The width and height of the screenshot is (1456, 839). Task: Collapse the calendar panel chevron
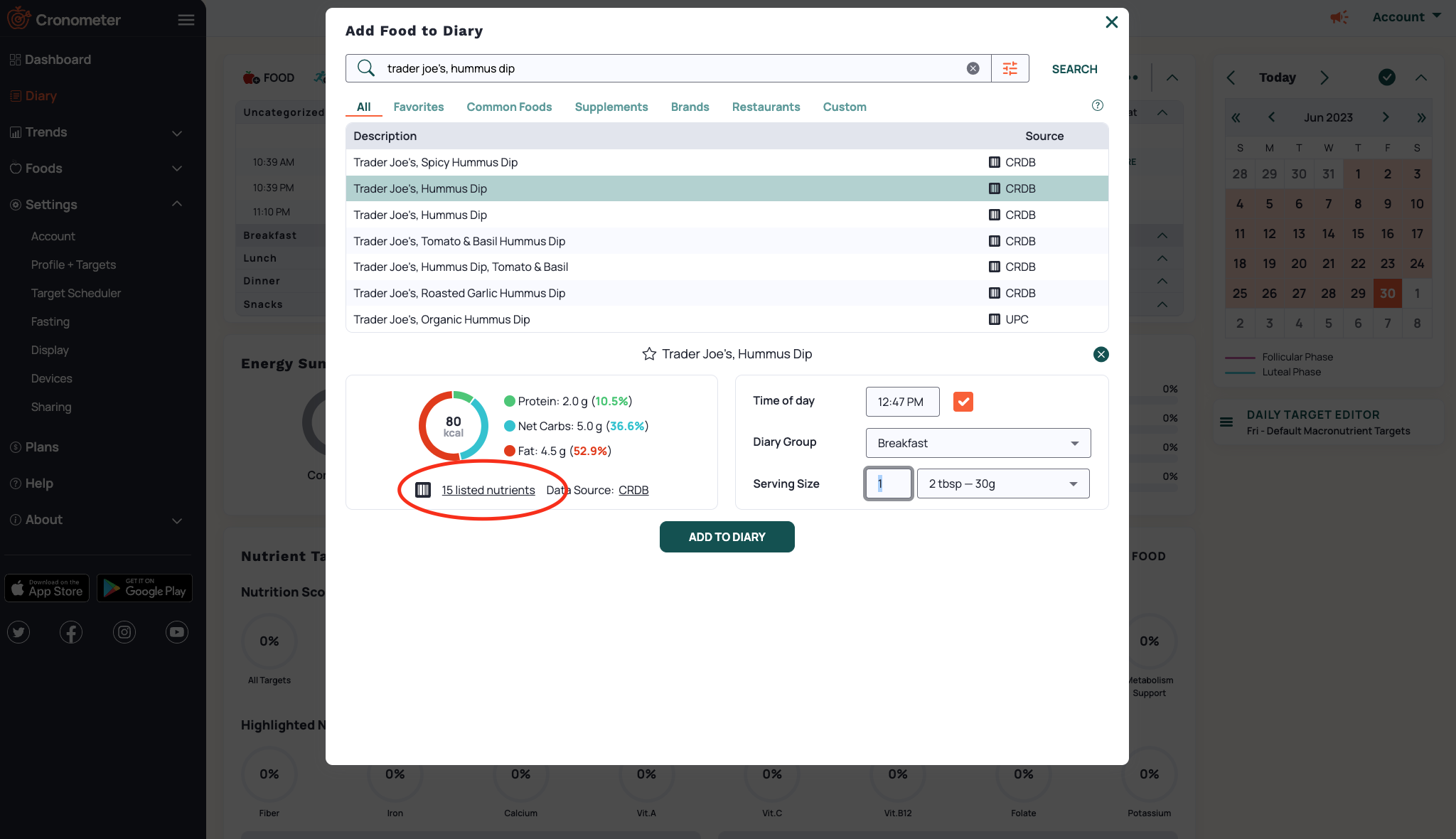tap(1421, 78)
